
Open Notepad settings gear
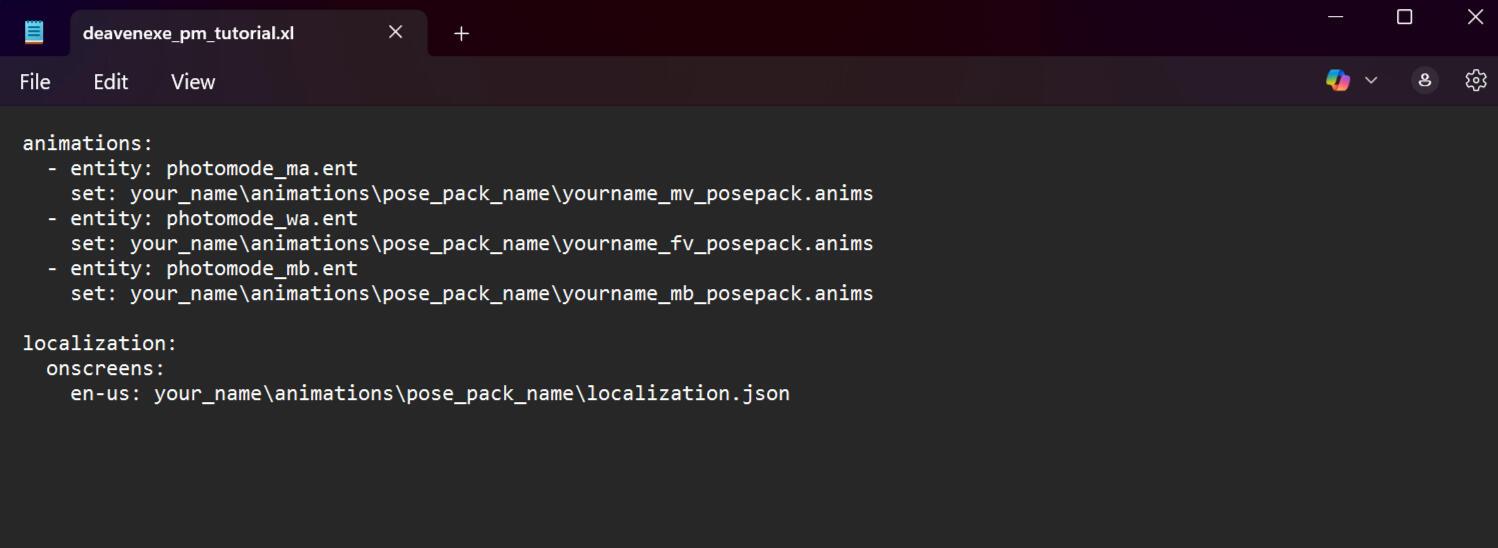tap(1475, 81)
